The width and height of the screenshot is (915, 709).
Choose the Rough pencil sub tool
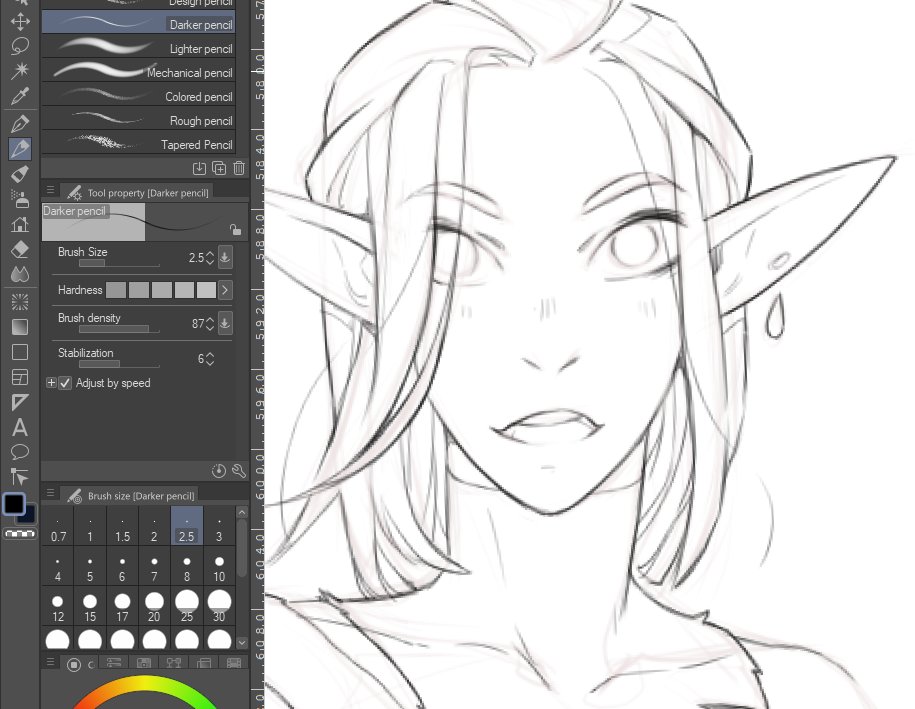point(138,120)
